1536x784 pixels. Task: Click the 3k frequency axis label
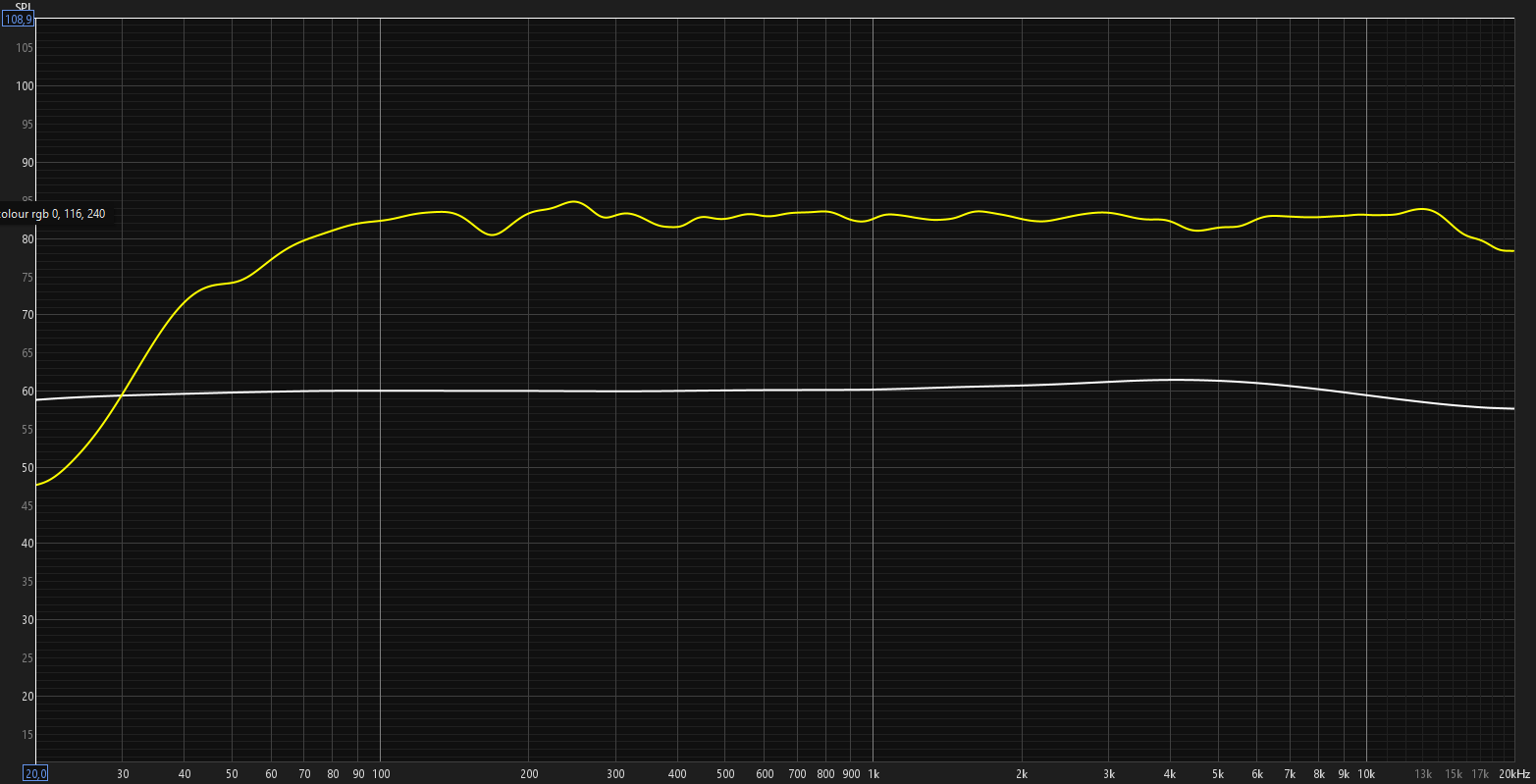coord(1109,774)
